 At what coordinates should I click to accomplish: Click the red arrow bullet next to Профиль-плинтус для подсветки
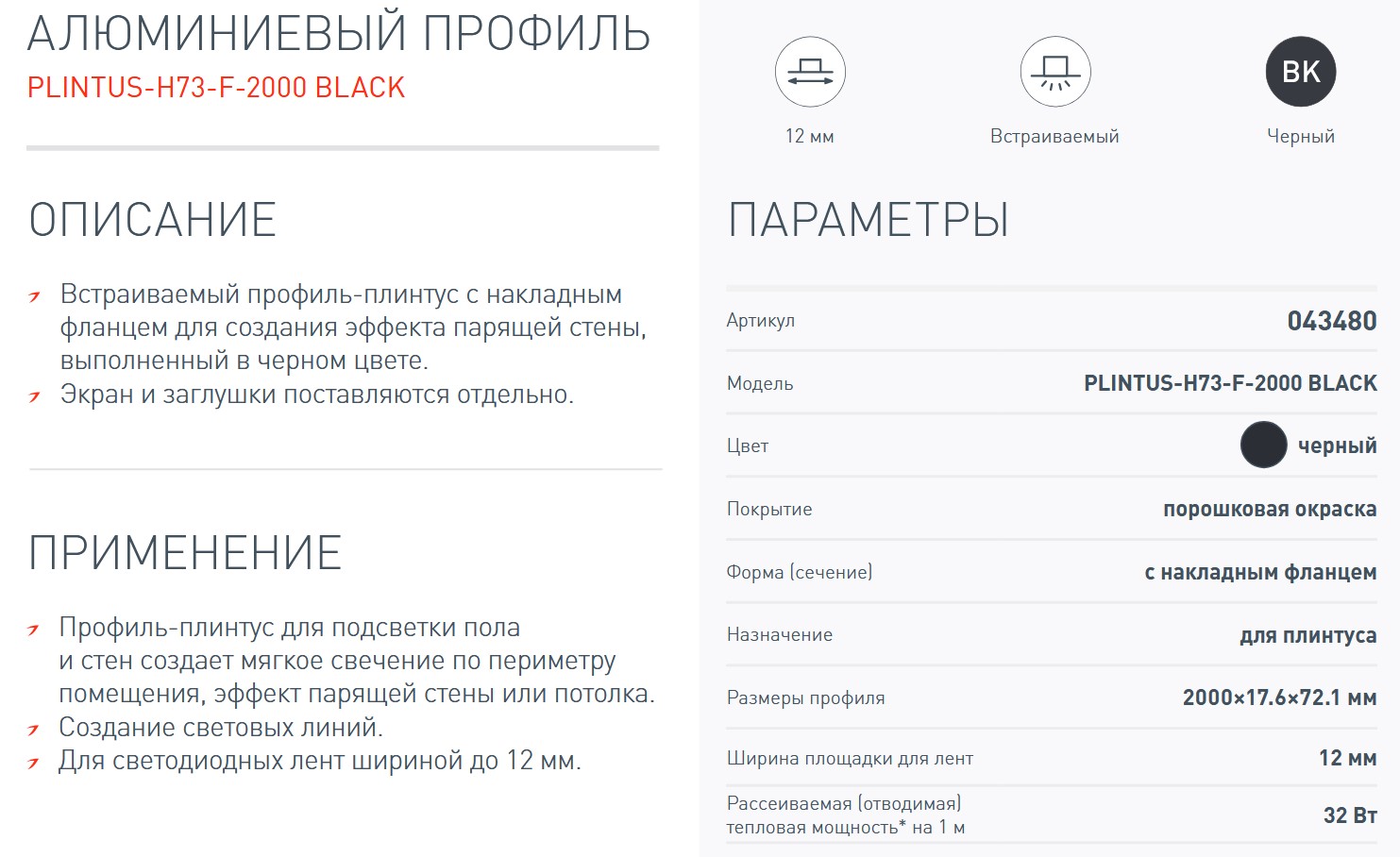(x=33, y=630)
